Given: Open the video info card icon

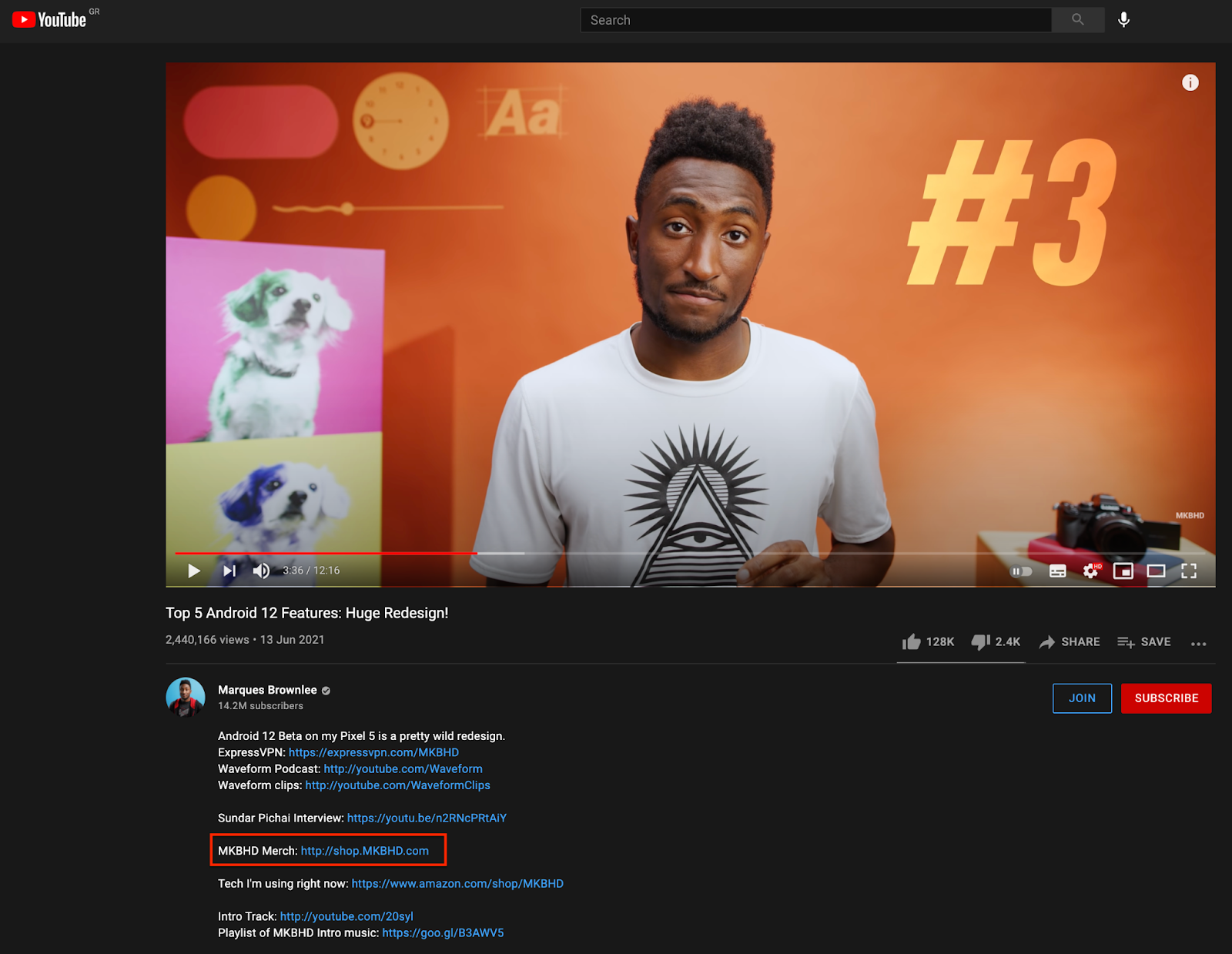Looking at the screenshot, I should [x=1190, y=82].
